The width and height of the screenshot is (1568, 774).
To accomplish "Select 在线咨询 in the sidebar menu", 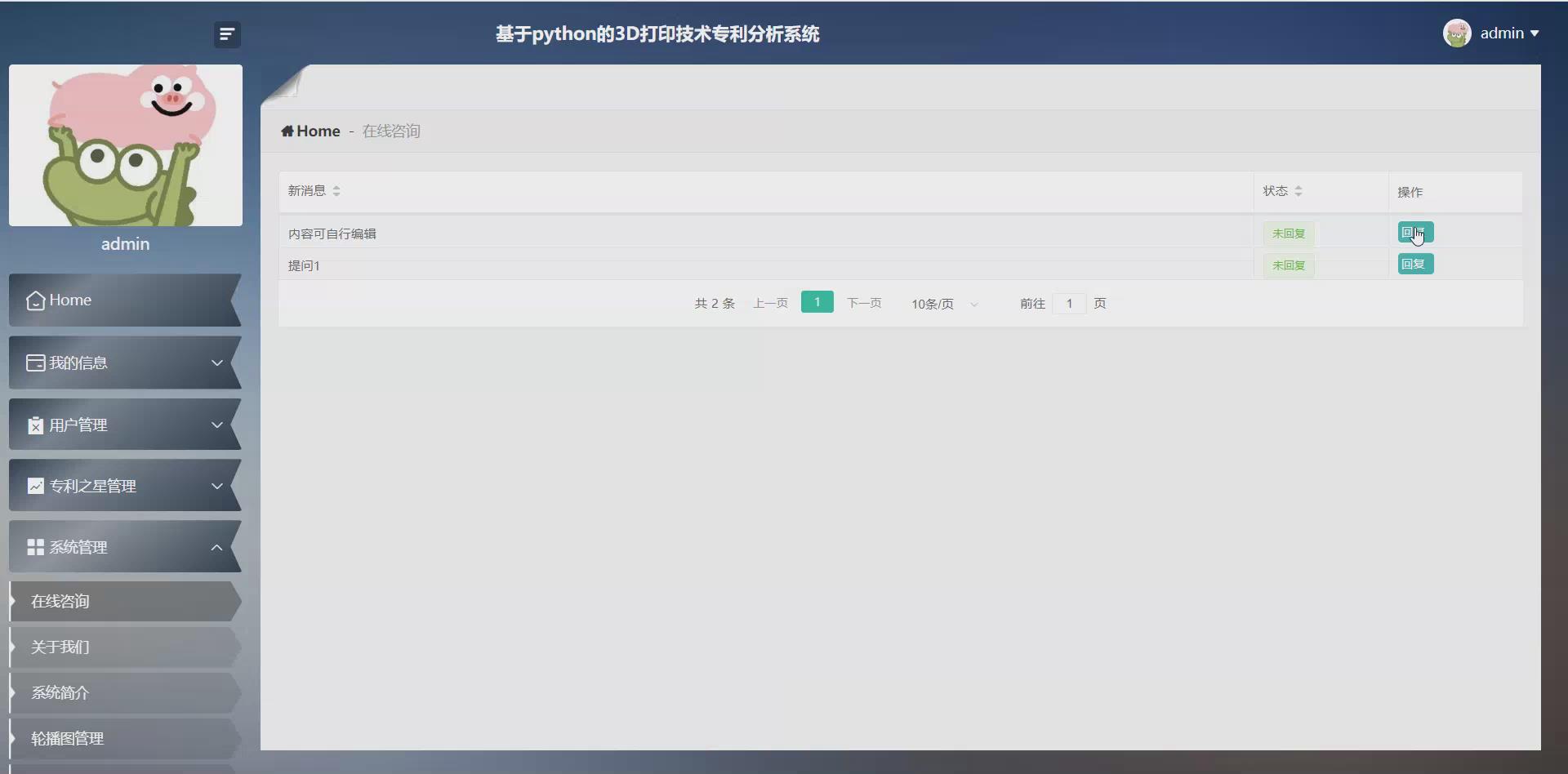I will (60, 601).
